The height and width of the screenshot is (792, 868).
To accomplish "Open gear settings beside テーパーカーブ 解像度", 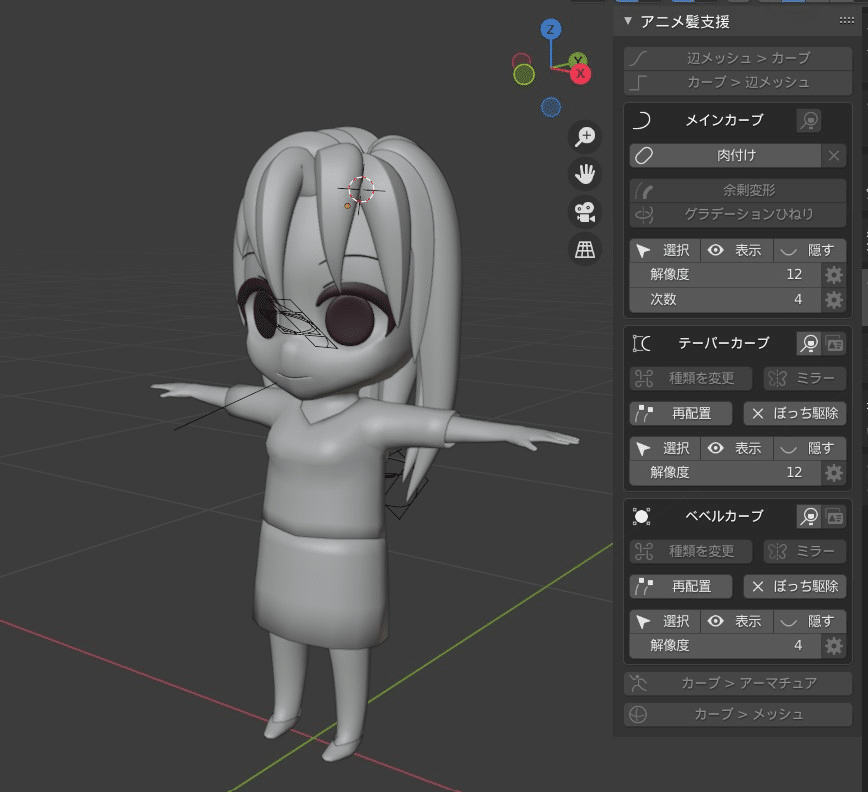I will coord(834,473).
